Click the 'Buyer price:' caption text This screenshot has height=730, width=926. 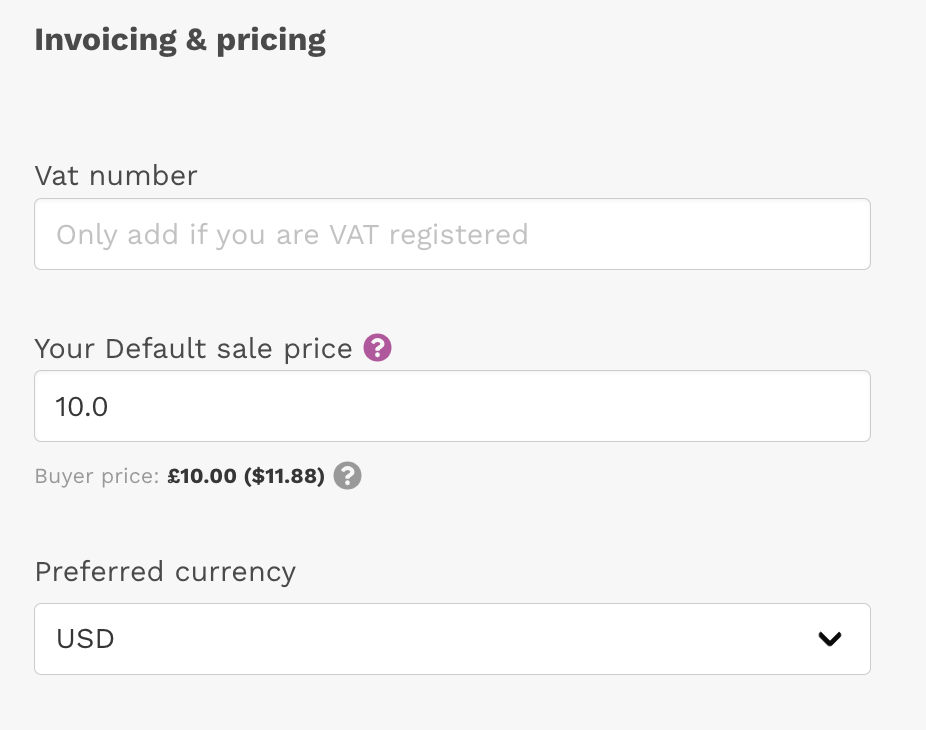[x=97, y=476]
